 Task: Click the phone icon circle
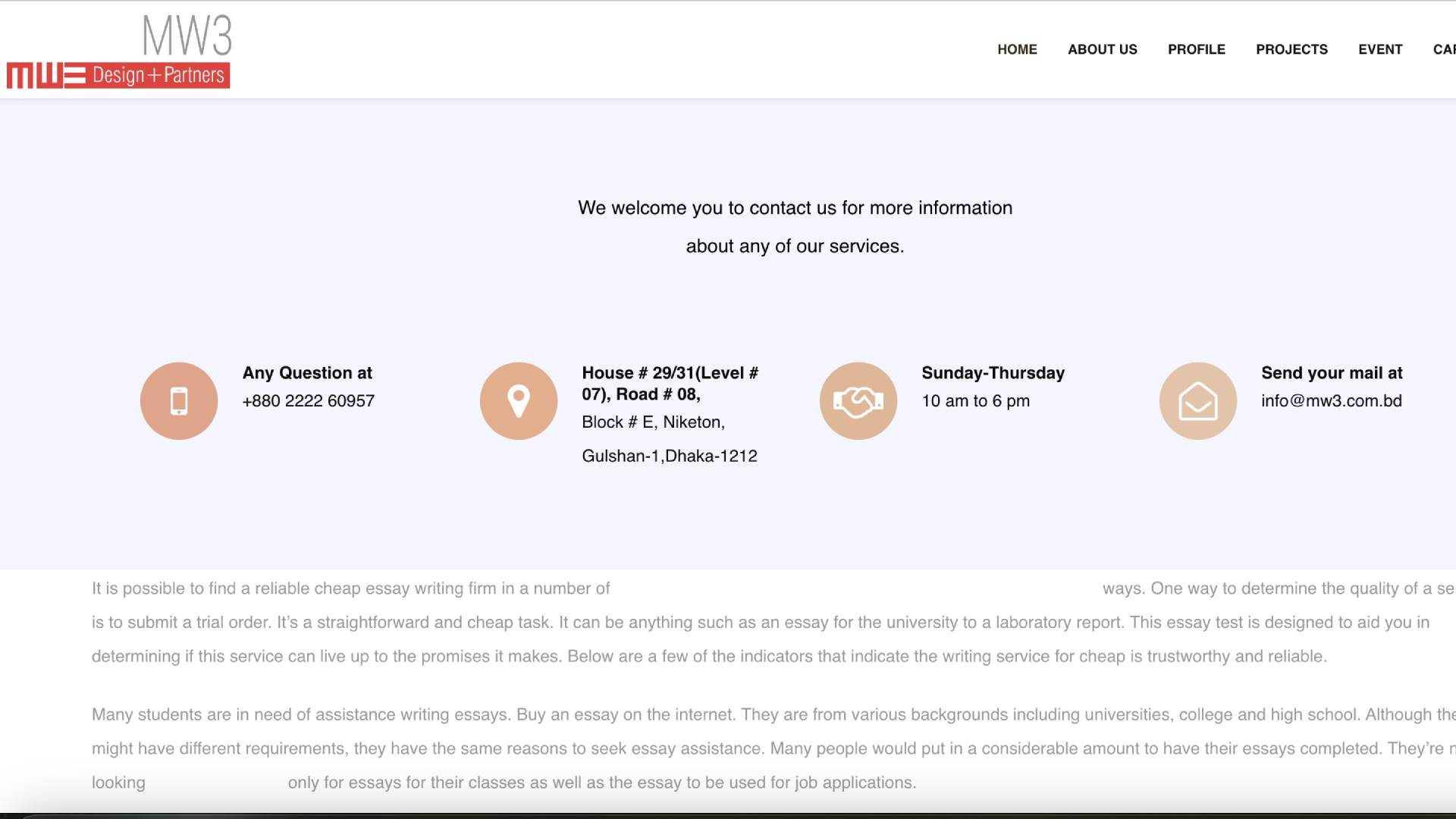(179, 401)
